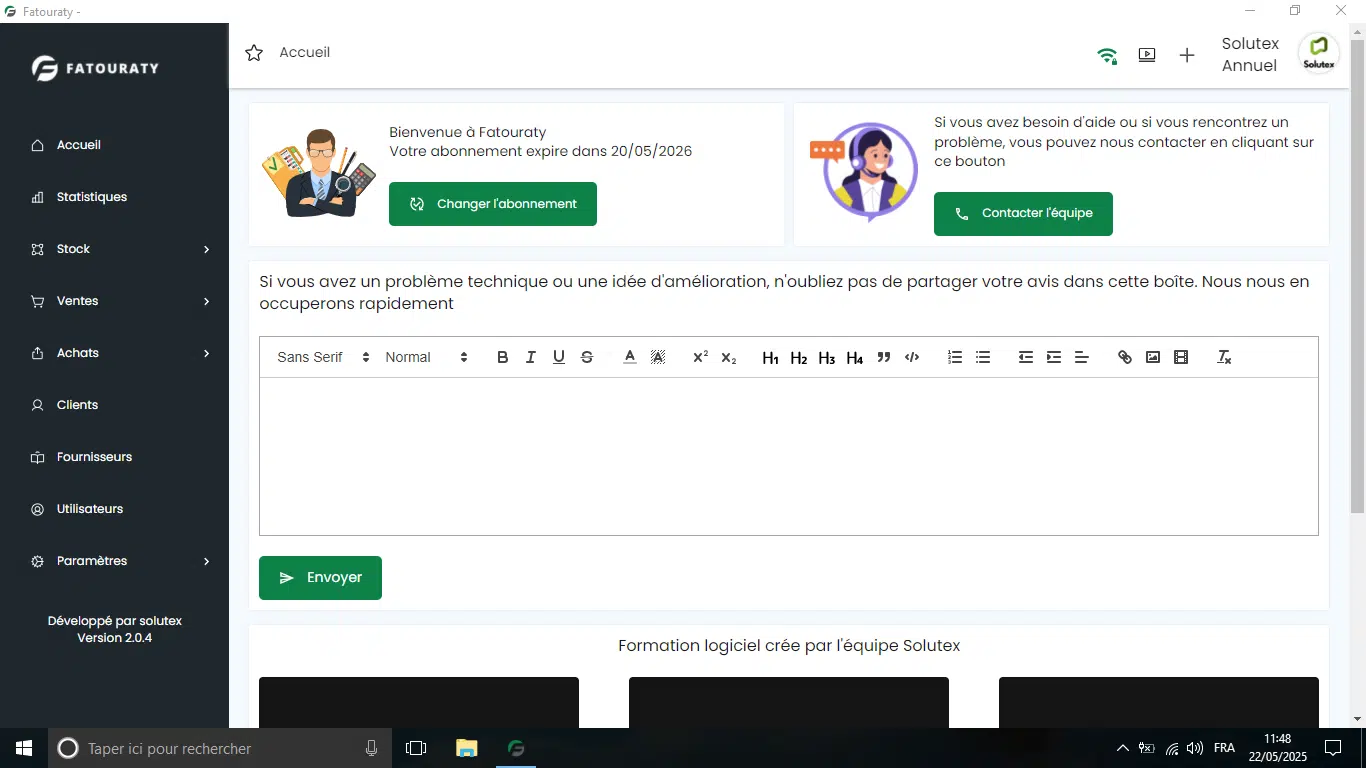Toggle underline text formatting
The height and width of the screenshot is (768, 1366).
(559, 357)
